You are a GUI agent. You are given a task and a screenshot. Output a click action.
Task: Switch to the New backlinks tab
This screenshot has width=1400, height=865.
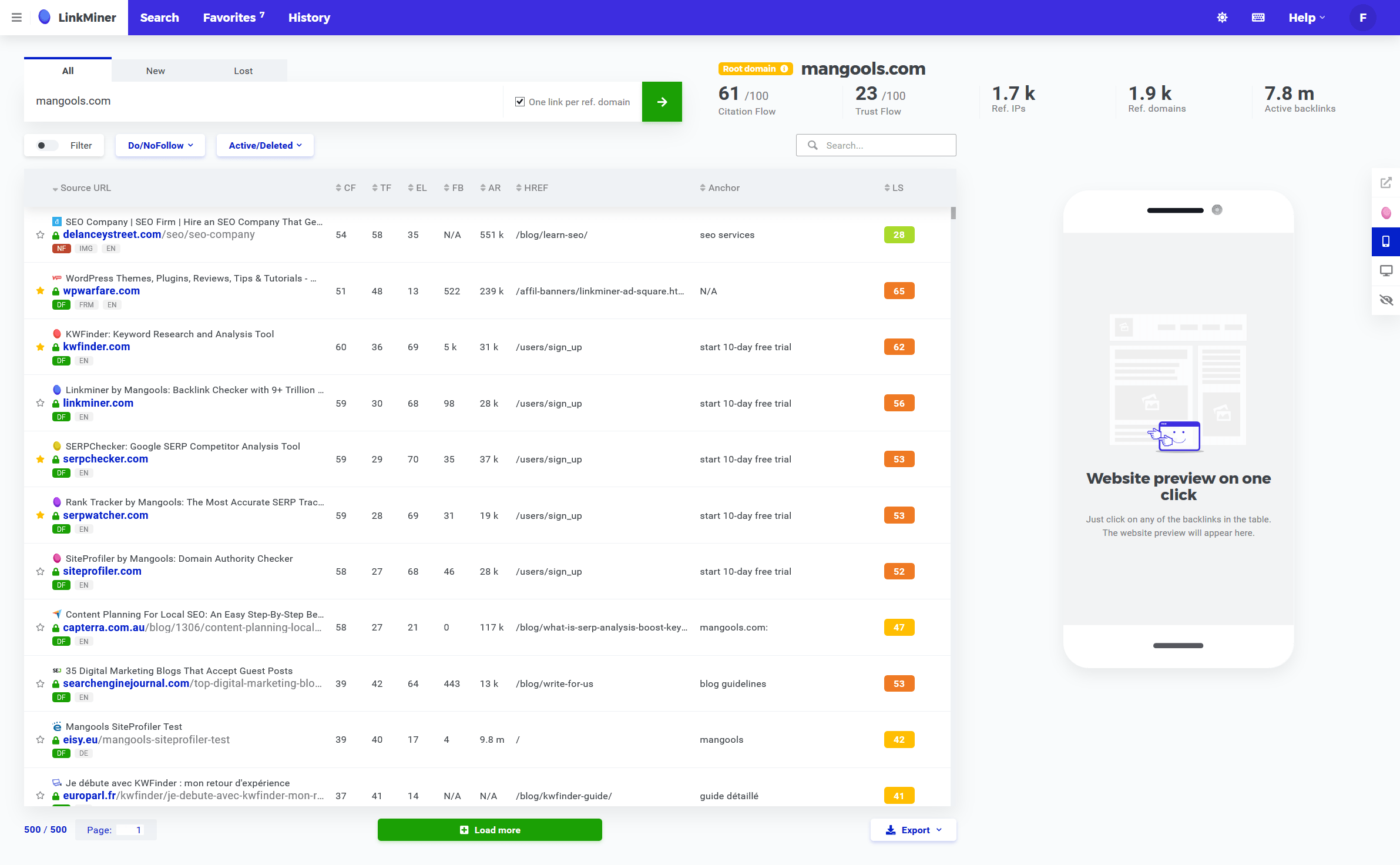[155, 70]
